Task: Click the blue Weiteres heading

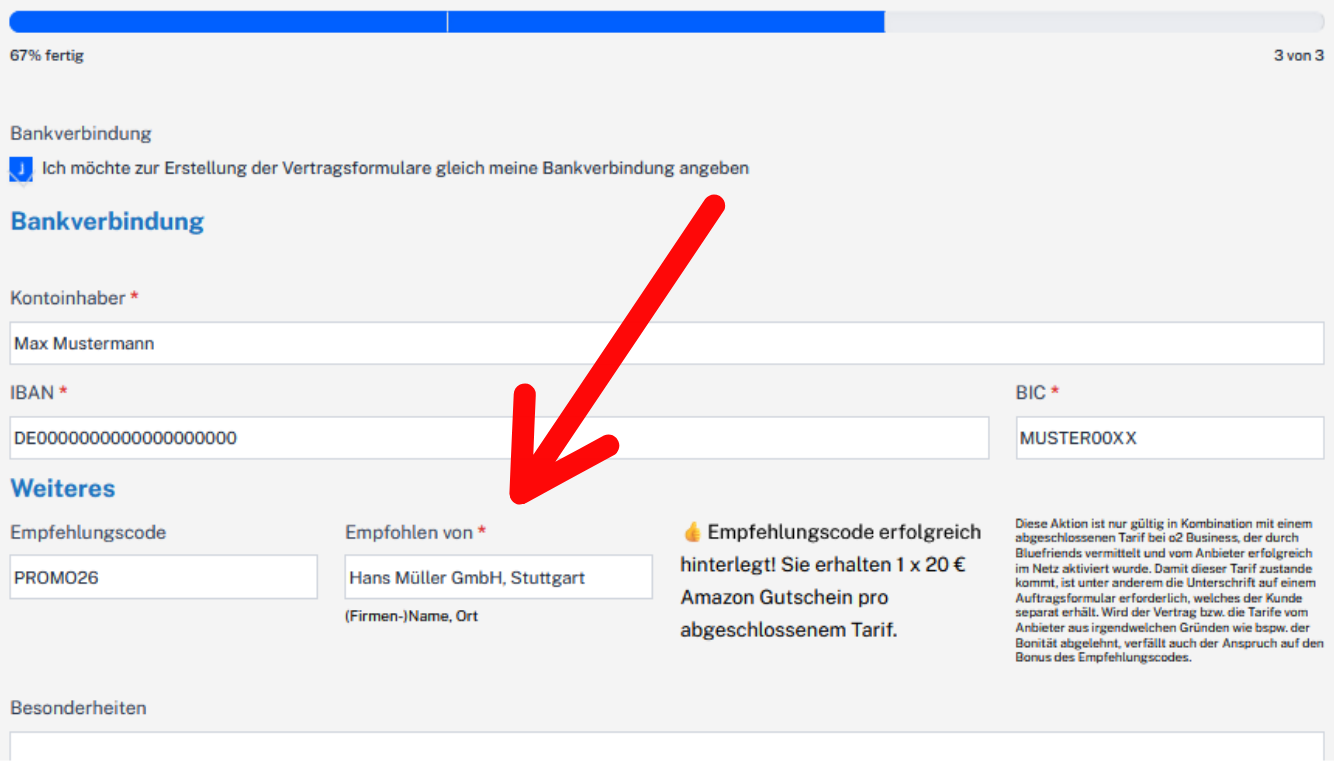Action: pos(63,488)
